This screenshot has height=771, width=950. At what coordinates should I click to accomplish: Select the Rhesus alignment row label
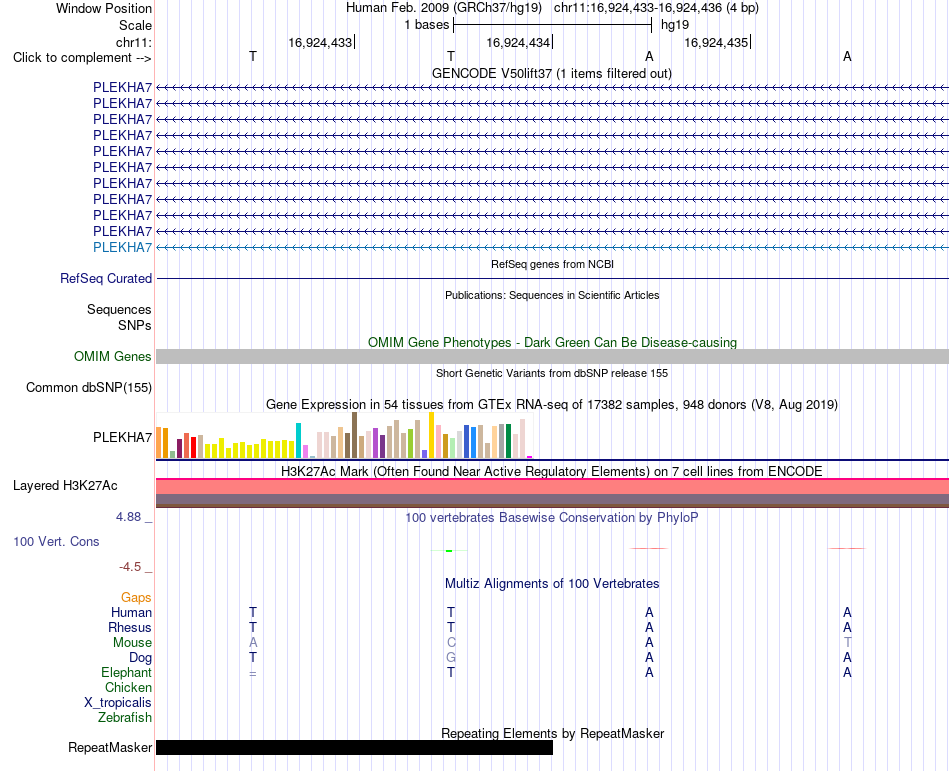coord(130,627)
